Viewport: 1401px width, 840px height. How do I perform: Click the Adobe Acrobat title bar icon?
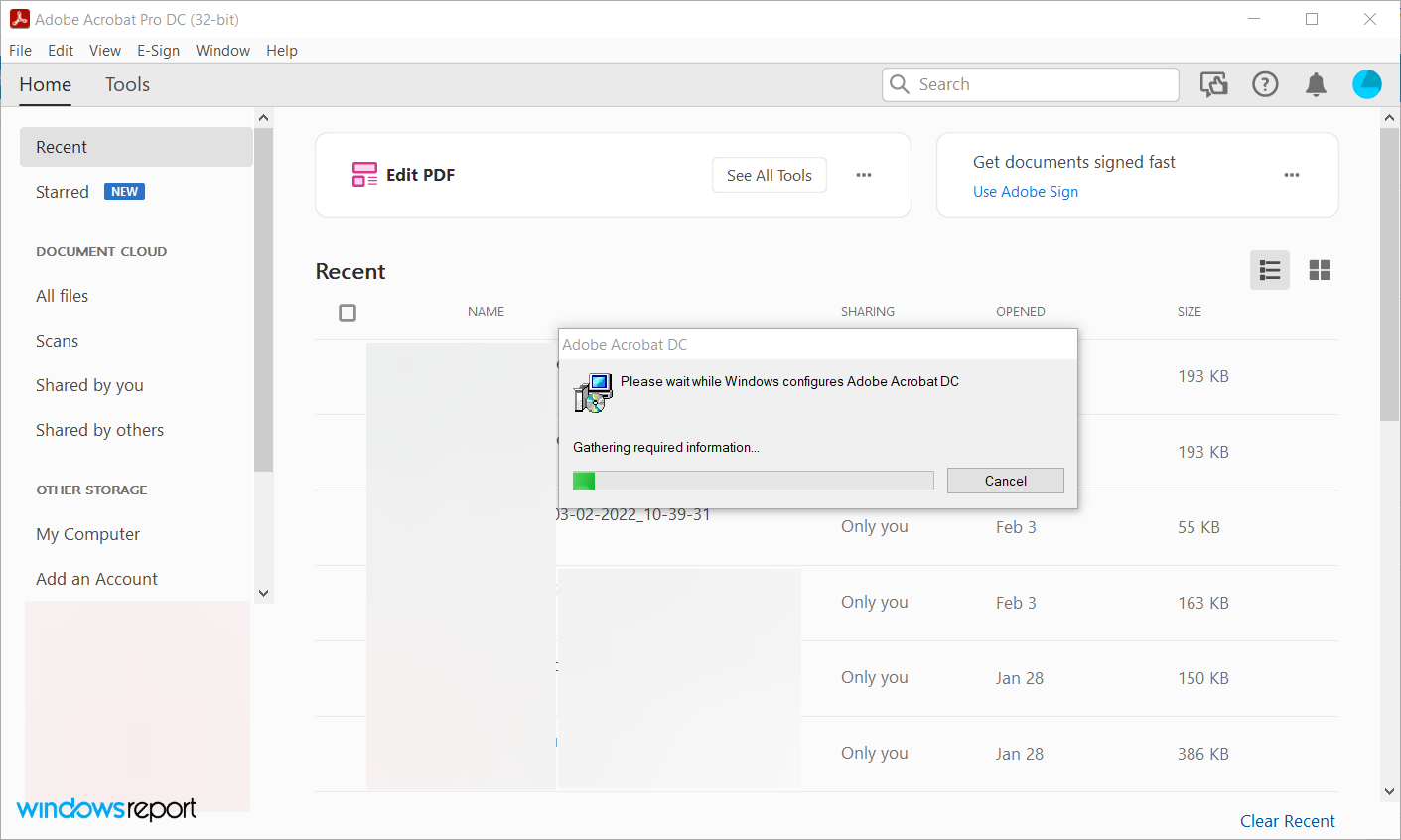[x=19, y=19]
